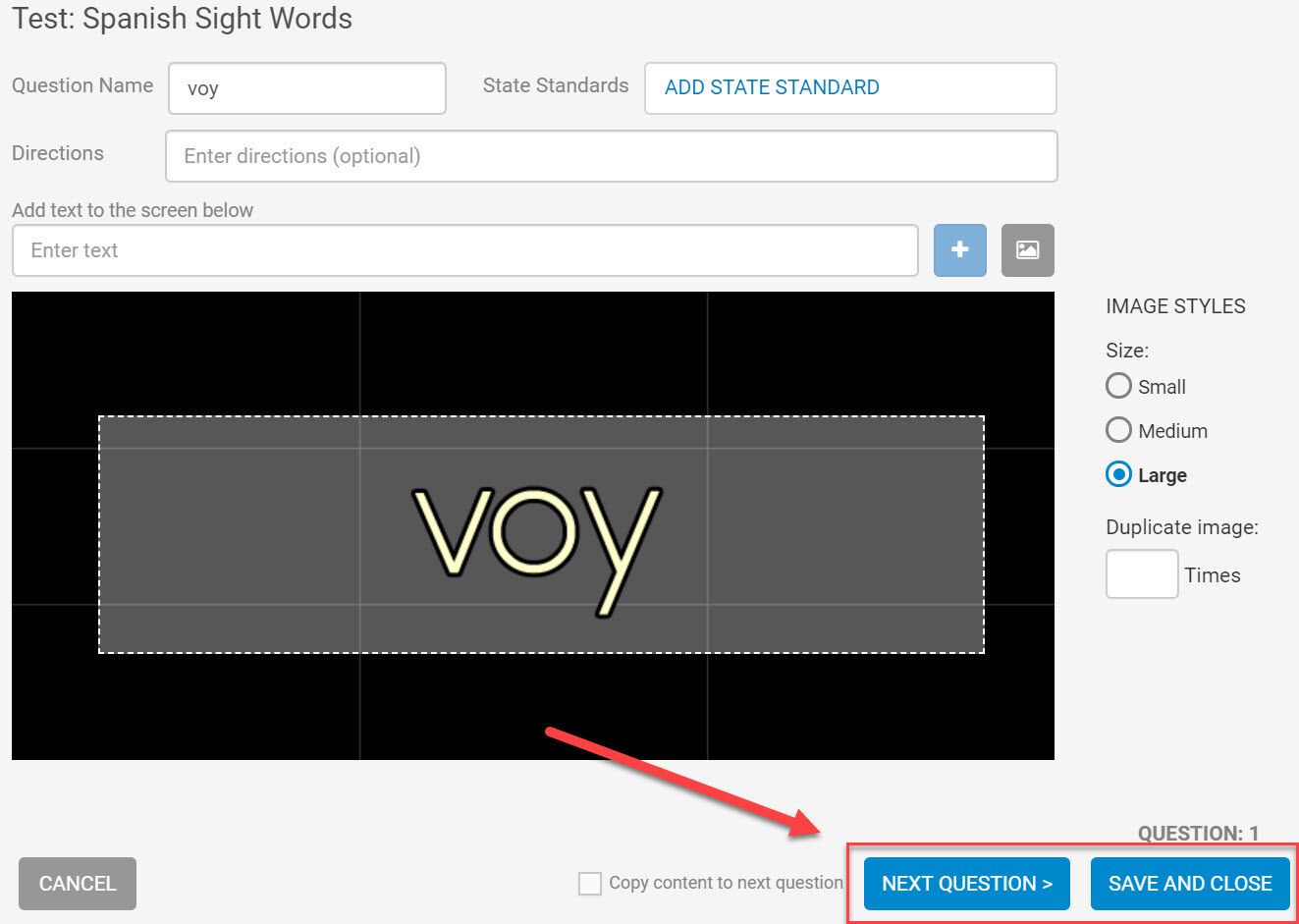Click the SAVE AND CLOSE button
Image resolution: width=1299 pixels, height=924 pixels.
[1190, 884]
